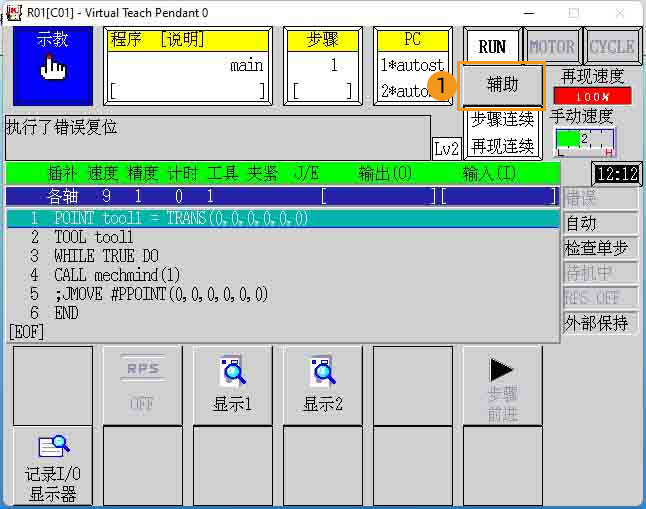Click the RPS OFF side status indicator
Screen dimensions: 646x509
coord(599,298)
